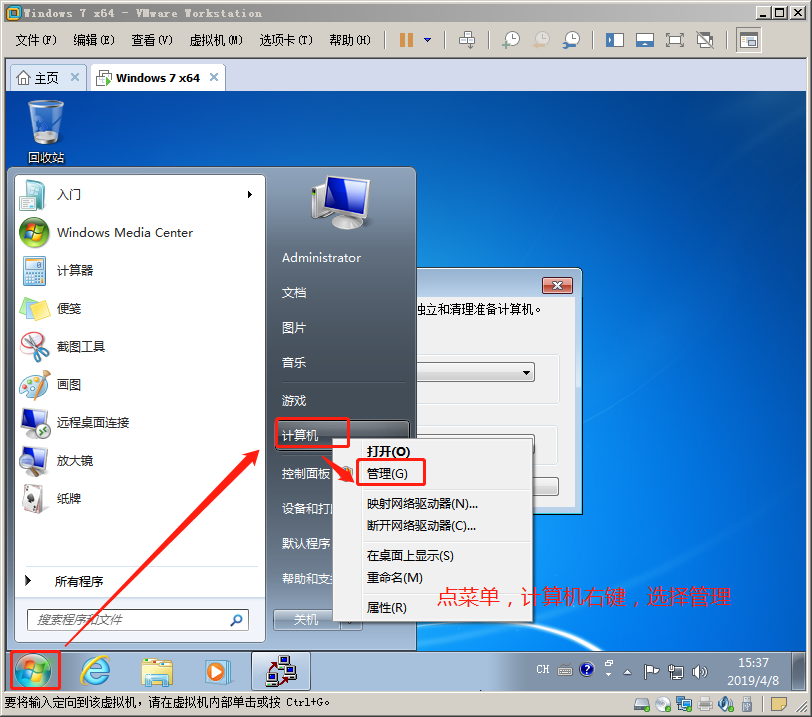812x717 pixels.
Task: Click the search magnifier icon
Action: (x=237, y=620)
